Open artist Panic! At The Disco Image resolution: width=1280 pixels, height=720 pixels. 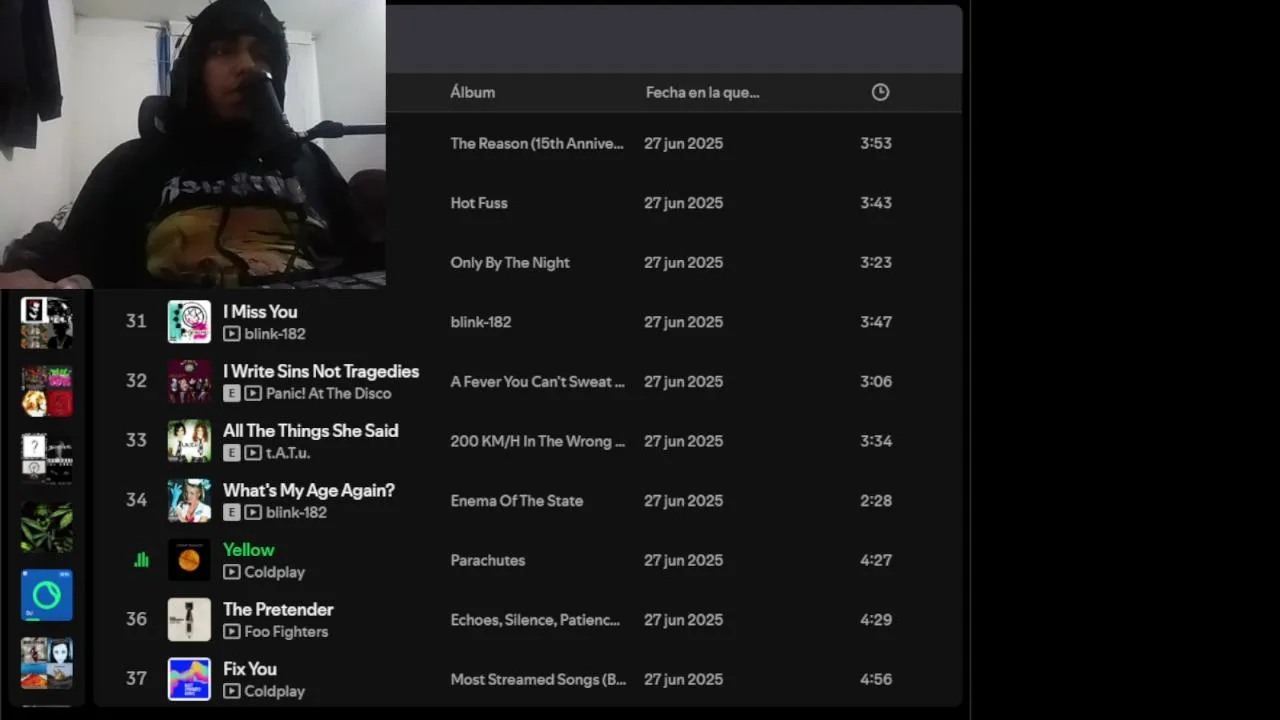pos(329,394)
